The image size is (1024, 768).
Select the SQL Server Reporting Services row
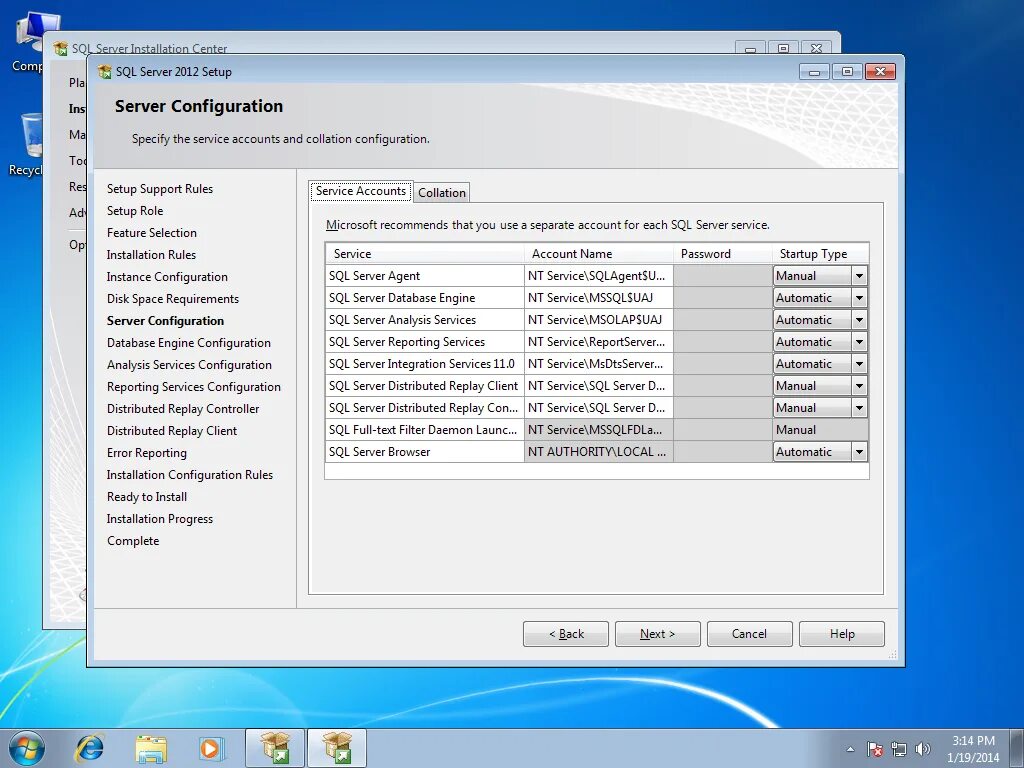click(x=597, y=342)
